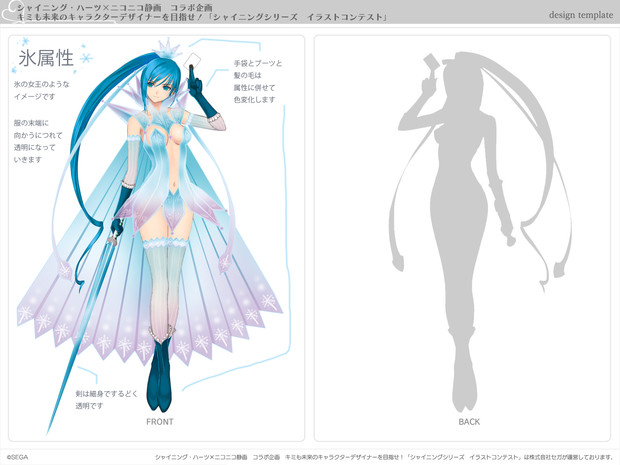Click the BACK label under the silhouette
This screenshot has height=465, width=620.
click(x=469, y=422)
